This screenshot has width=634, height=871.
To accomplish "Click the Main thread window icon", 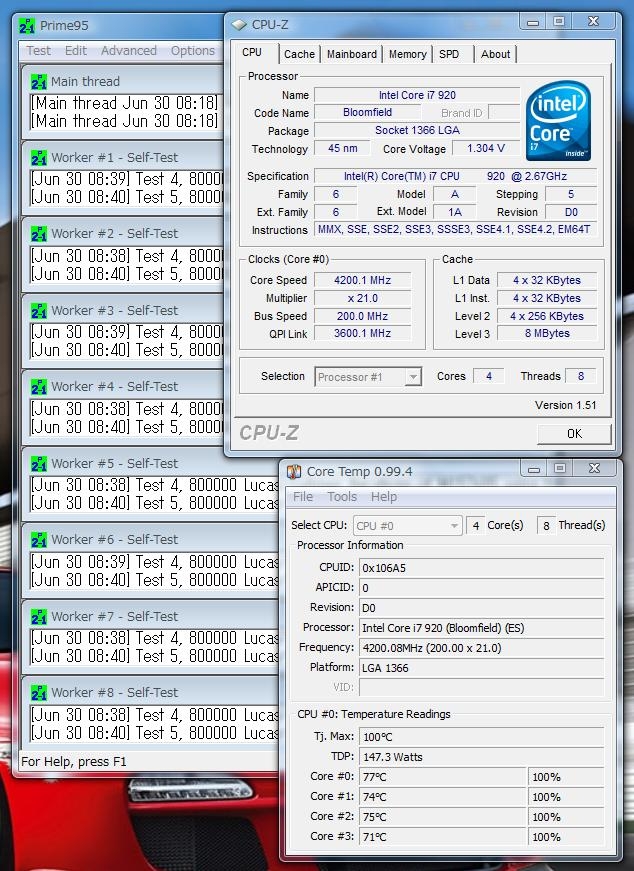I will [x=39, y=82].
